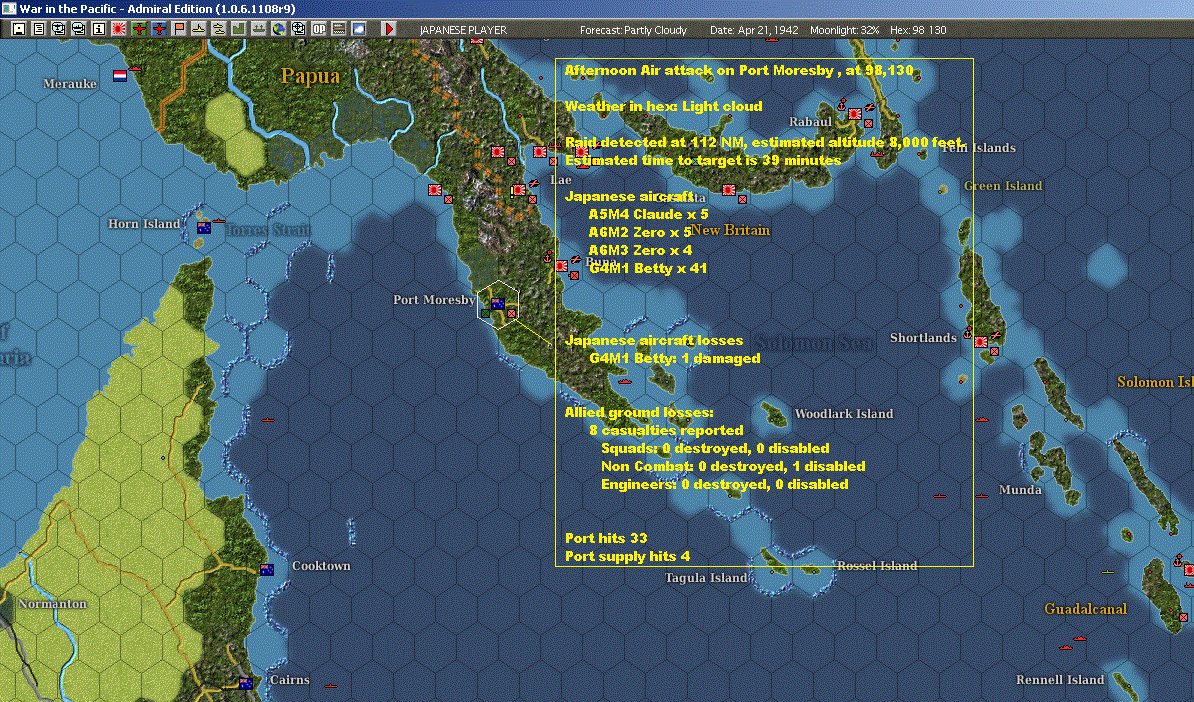Open the document list toolbar icon
The image size is (1194, 702).
coord(39,29)
